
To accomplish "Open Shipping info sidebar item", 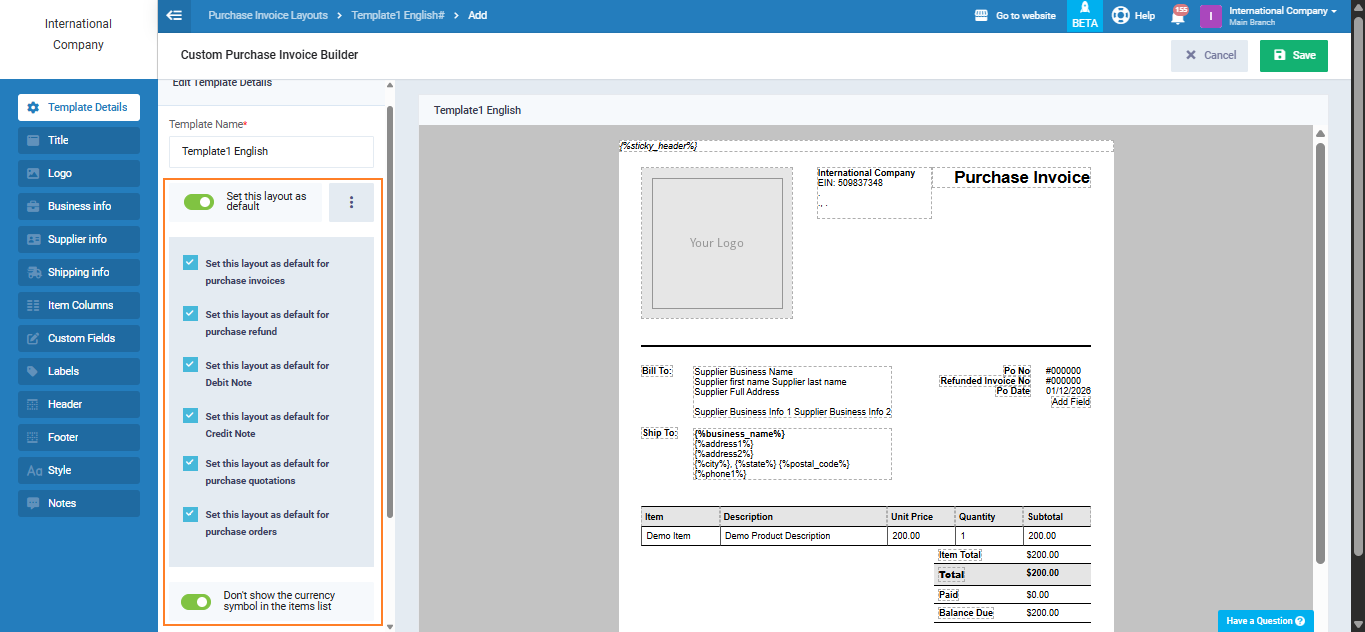I will coord(79,272).
